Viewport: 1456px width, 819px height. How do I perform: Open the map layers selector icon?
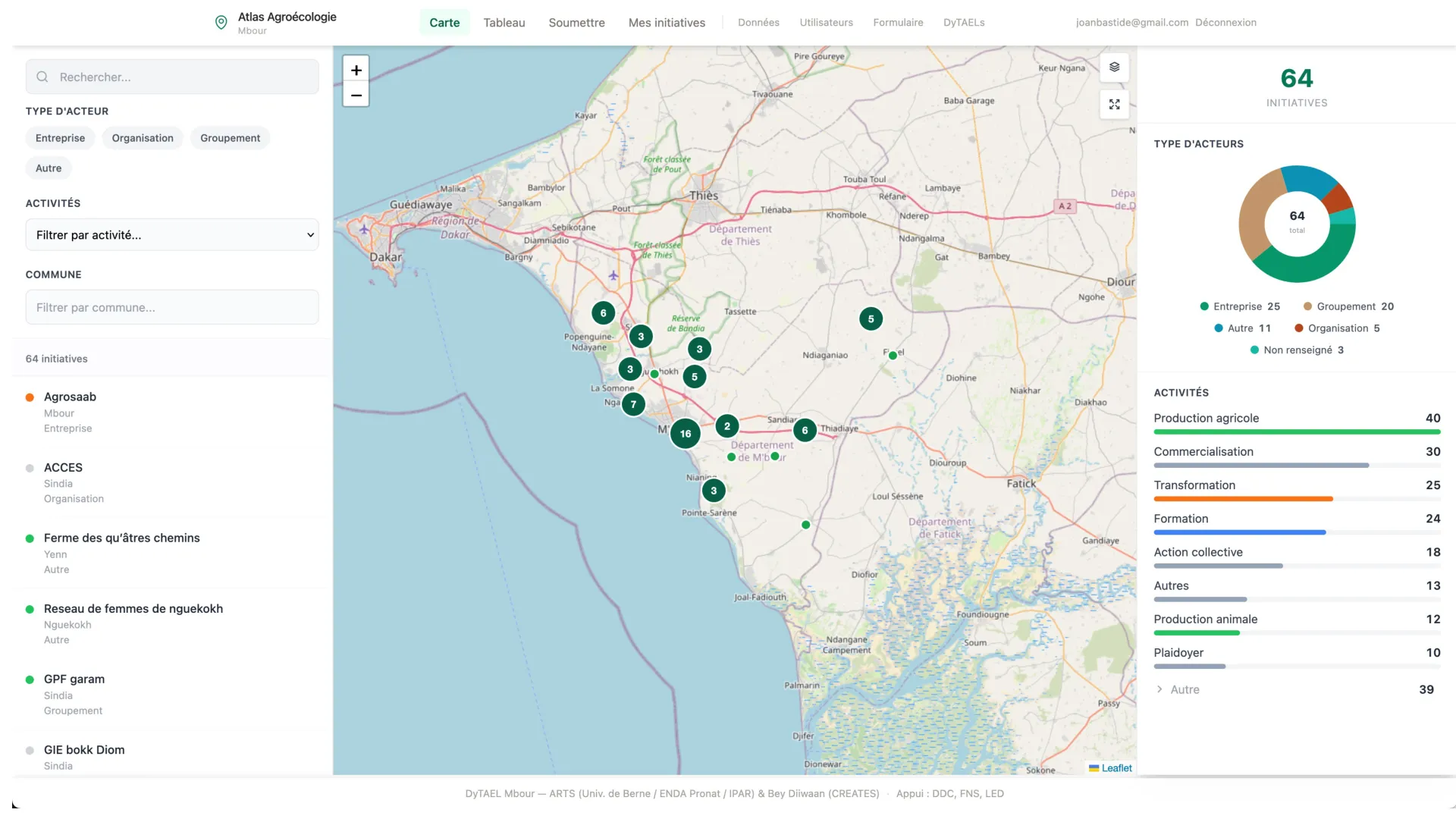click(1114, 67)
